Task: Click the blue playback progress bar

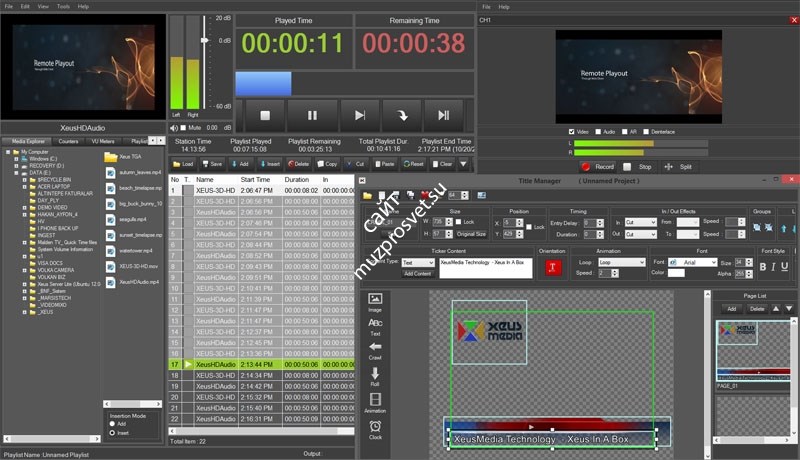Action: pos(263,84)
